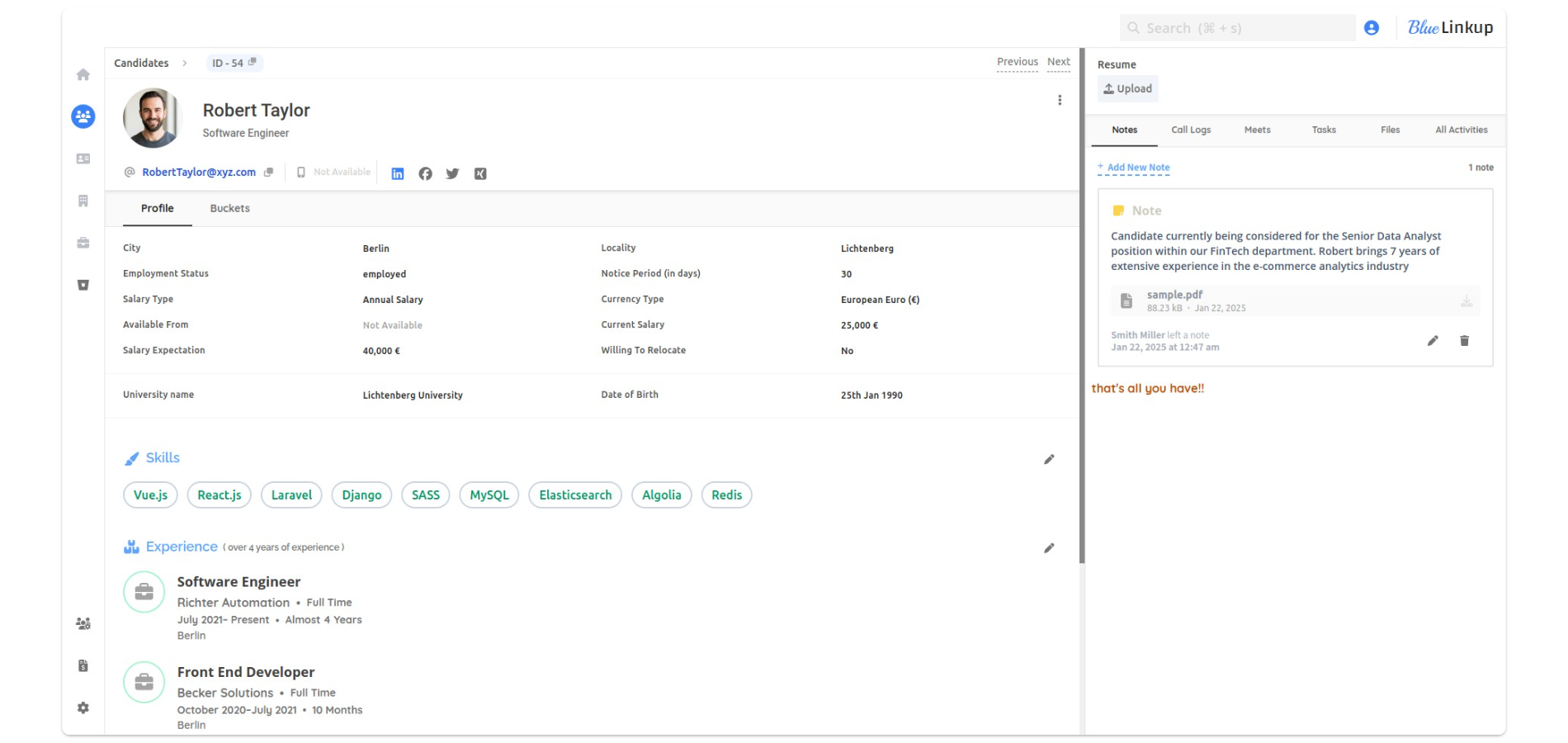Open the candidate's Twitter profile

(x=452, y=173)
